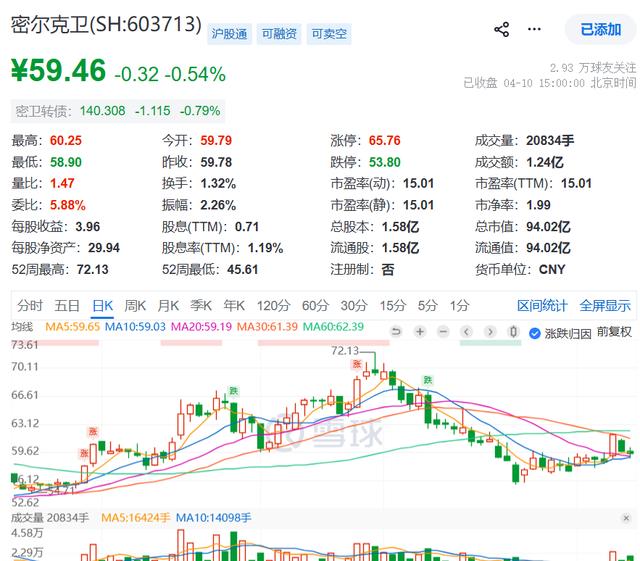Switch to the 30分 chart tab
Screen dimensions: 640x561
pos(354,305)
